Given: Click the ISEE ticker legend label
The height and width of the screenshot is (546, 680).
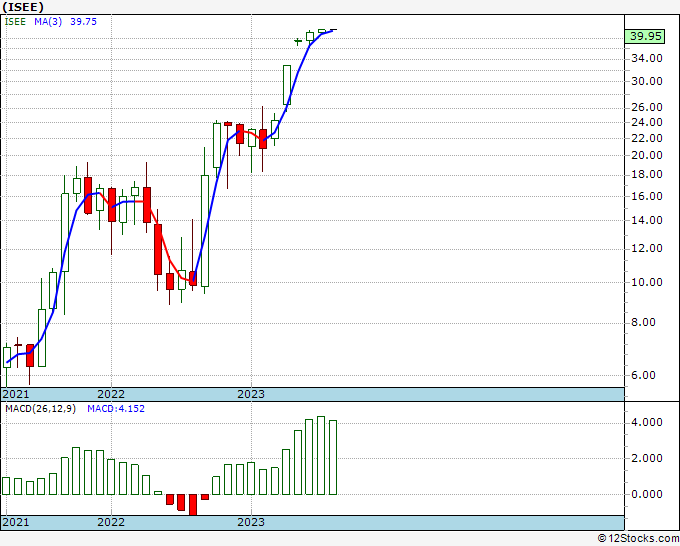Looking at the screenshot, I should pos(15,22).
